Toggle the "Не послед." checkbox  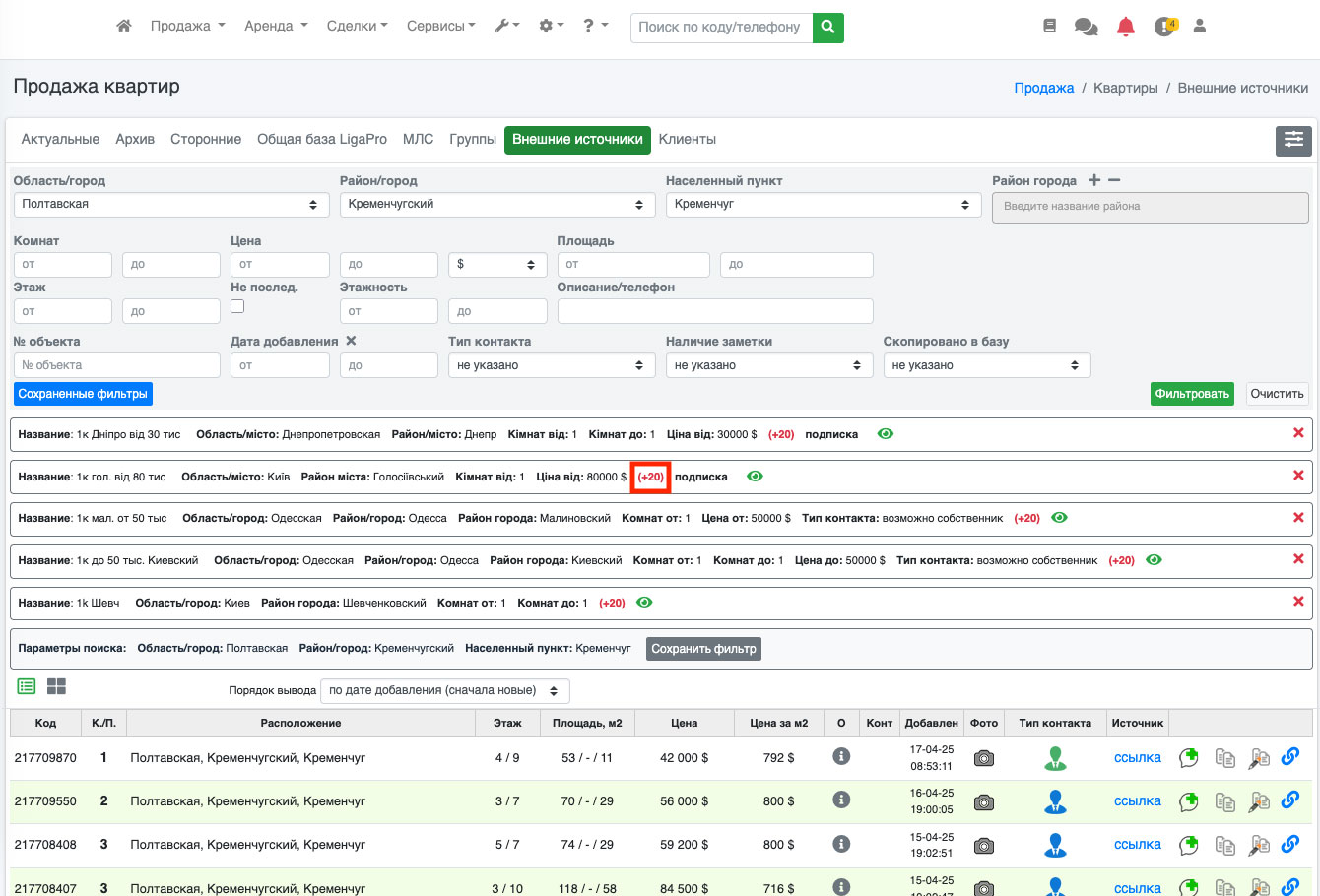pyautogui.click(x=237, y=306)
